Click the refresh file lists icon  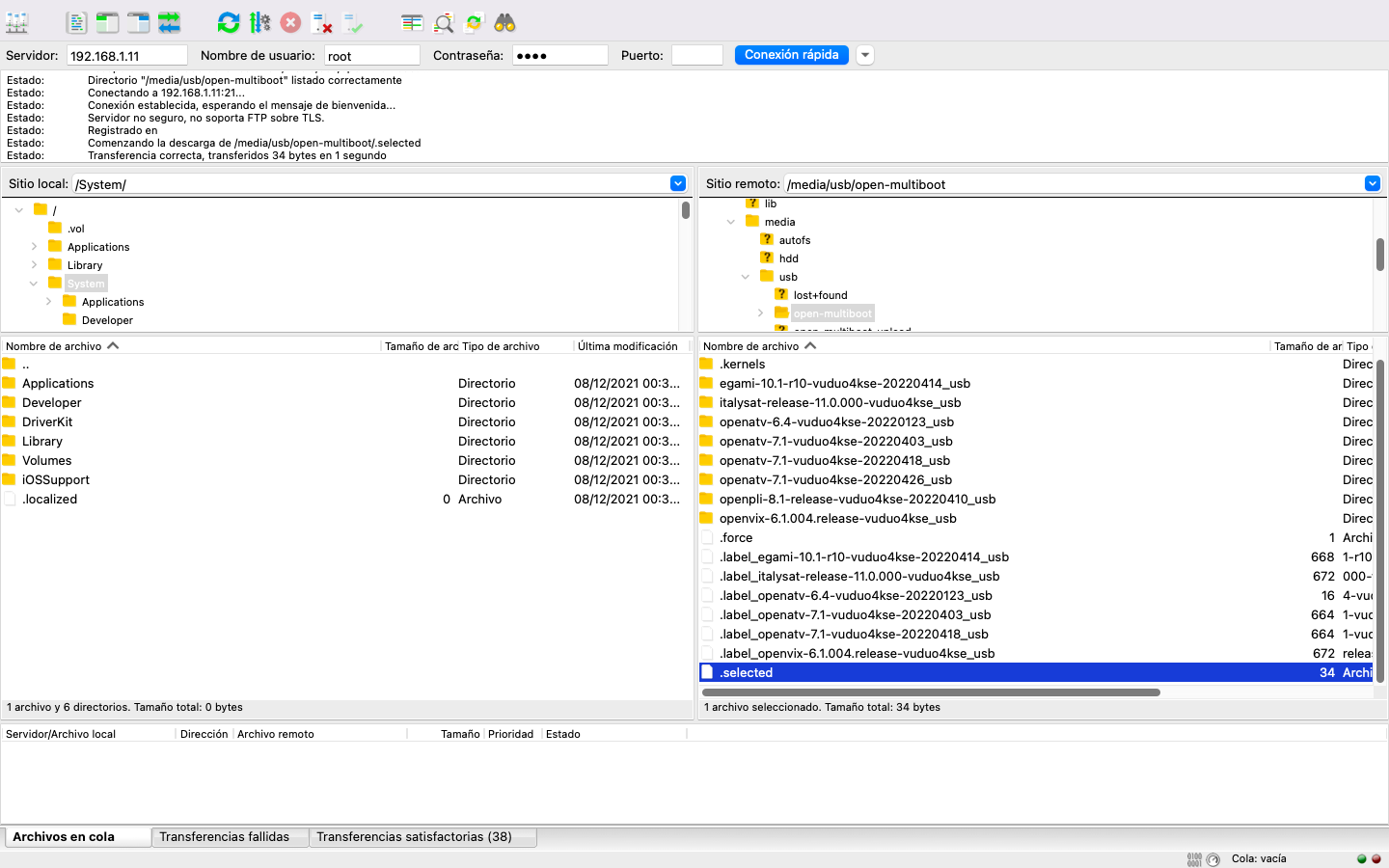229,22
